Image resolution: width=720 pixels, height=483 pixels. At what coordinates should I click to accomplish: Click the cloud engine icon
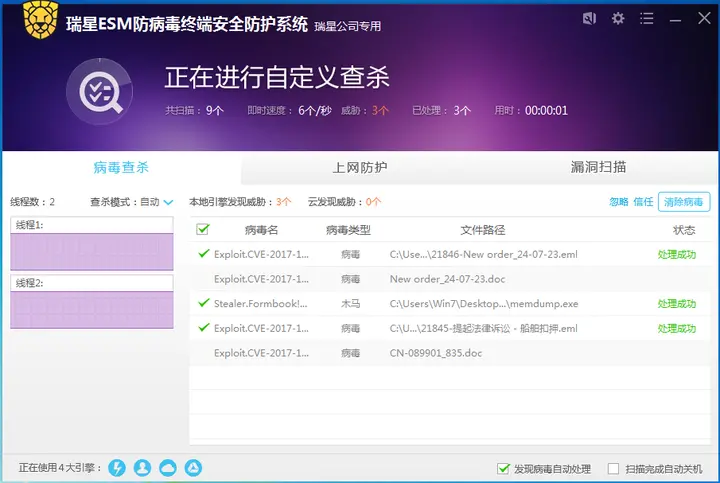(x=168, y=468)
